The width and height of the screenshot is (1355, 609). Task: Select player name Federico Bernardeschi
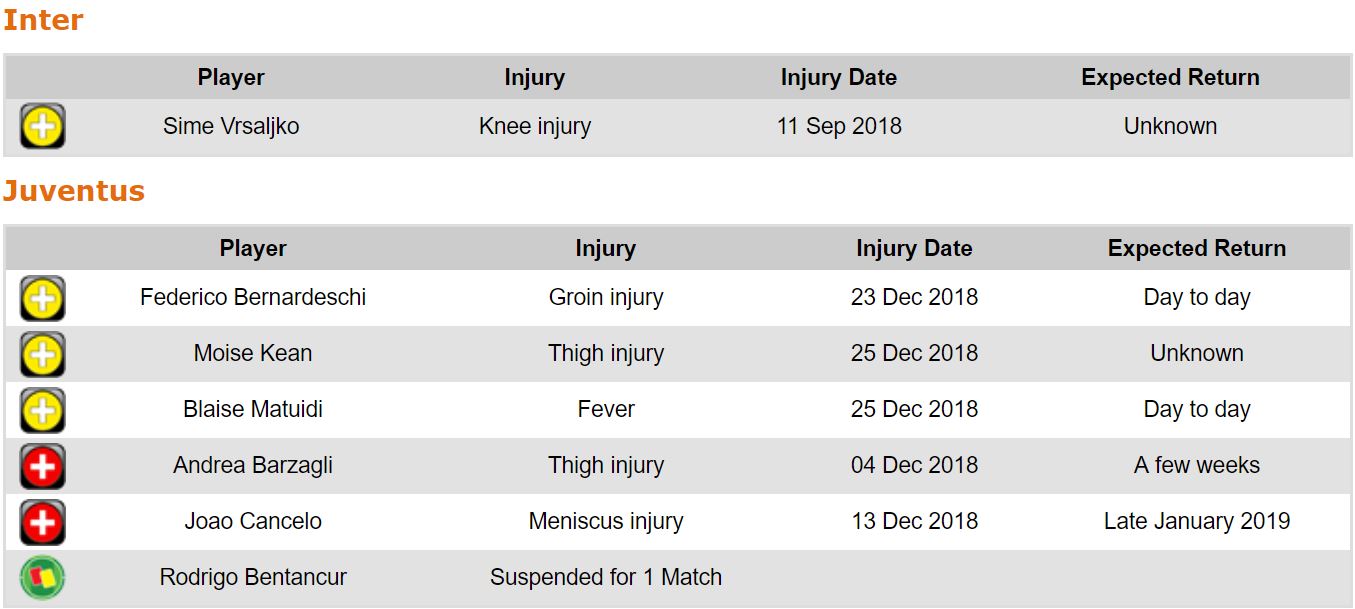[253, 298]
